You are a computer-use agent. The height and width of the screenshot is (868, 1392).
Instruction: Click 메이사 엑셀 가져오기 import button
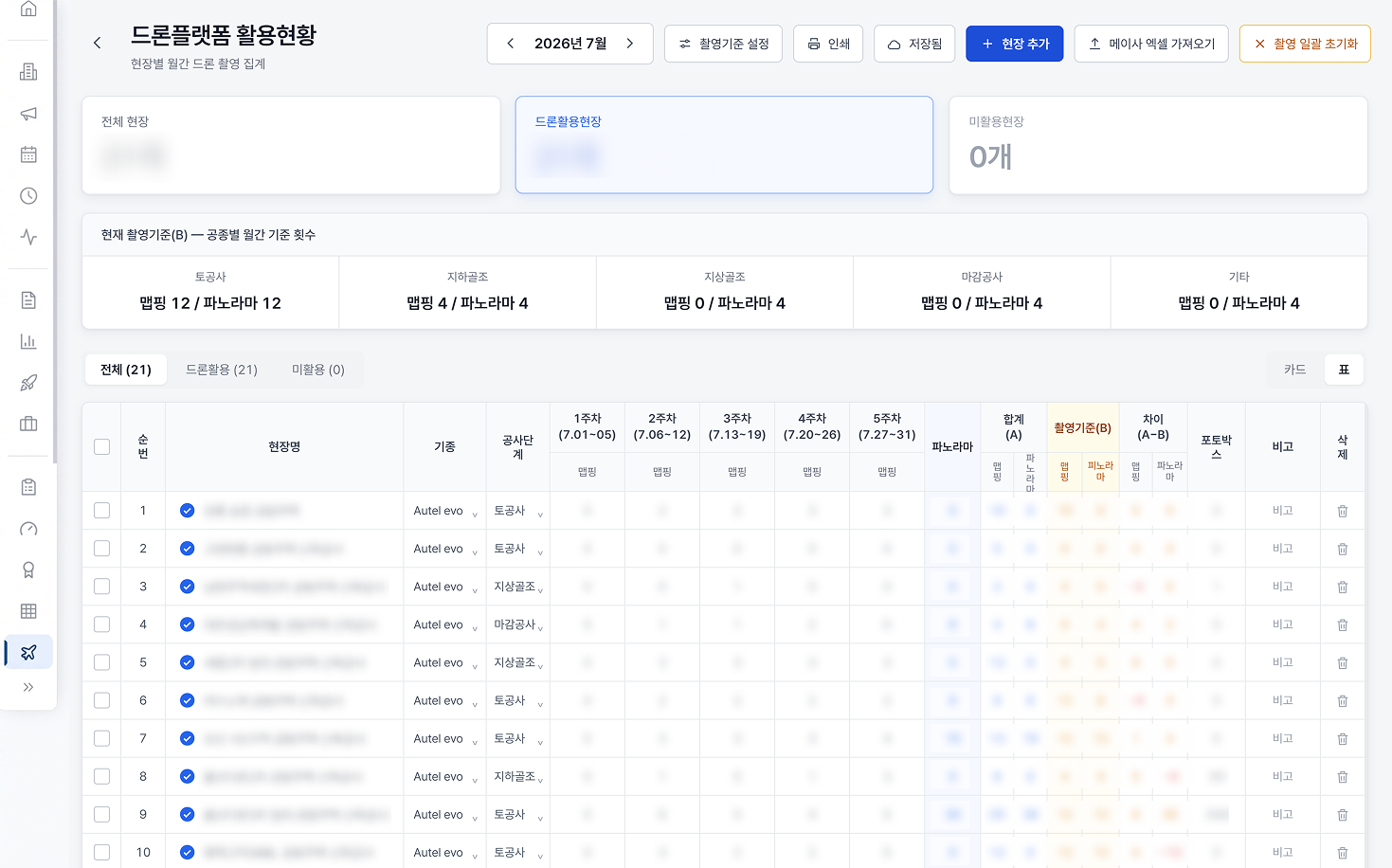1151,44
